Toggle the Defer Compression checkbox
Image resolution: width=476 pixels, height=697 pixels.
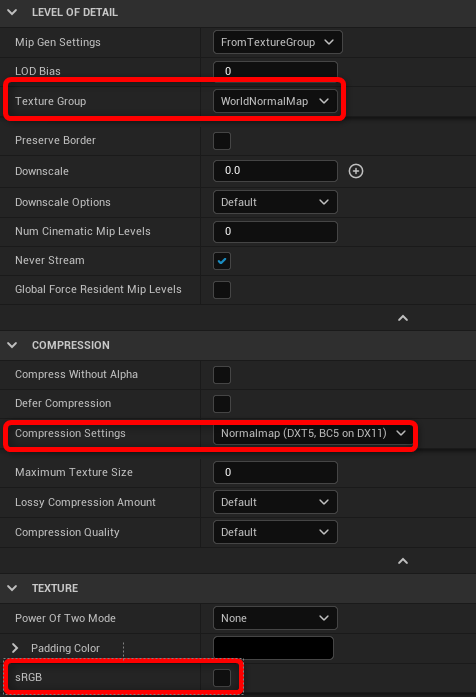coord(222,404)
